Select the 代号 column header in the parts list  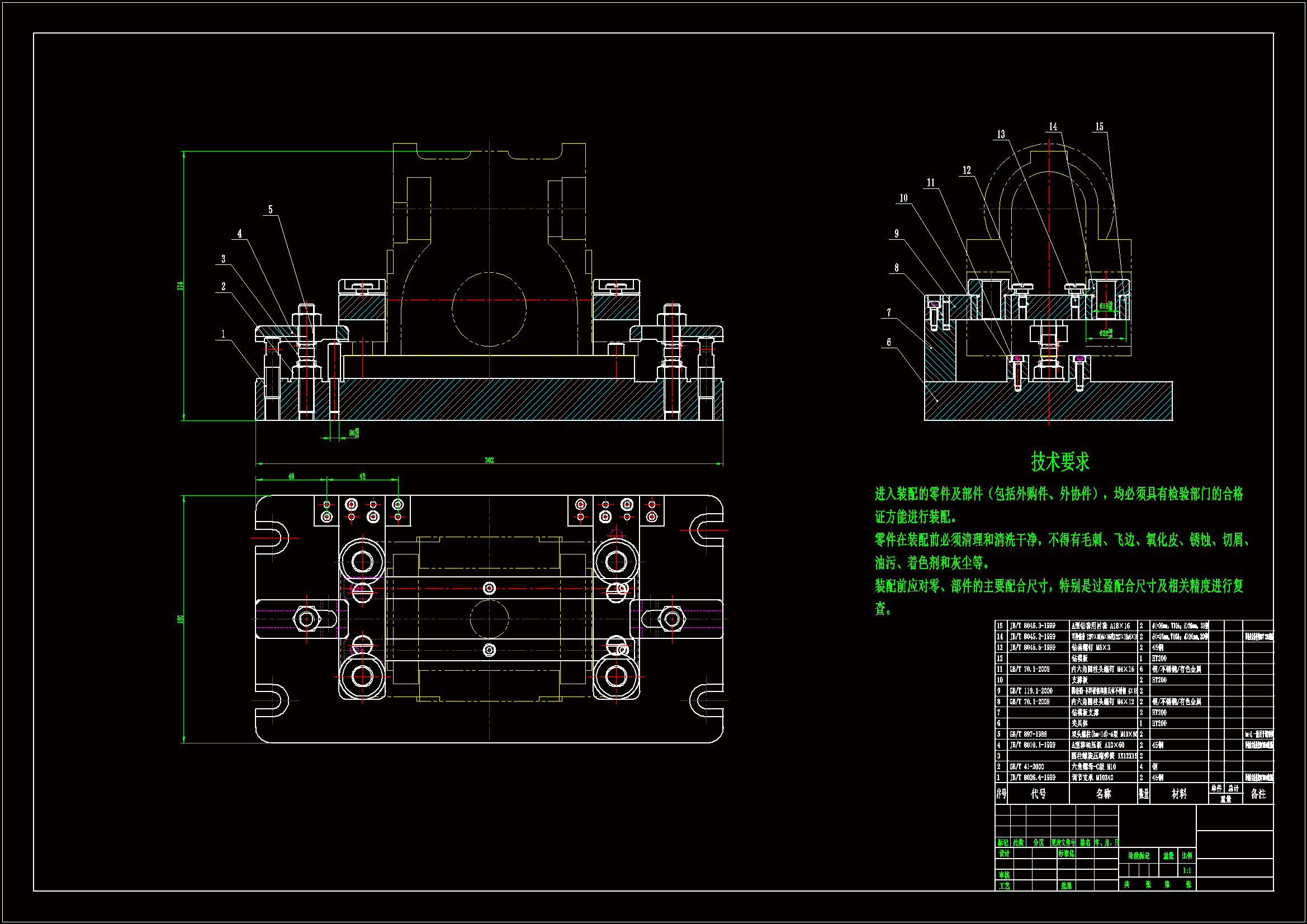coord(1038,794)
